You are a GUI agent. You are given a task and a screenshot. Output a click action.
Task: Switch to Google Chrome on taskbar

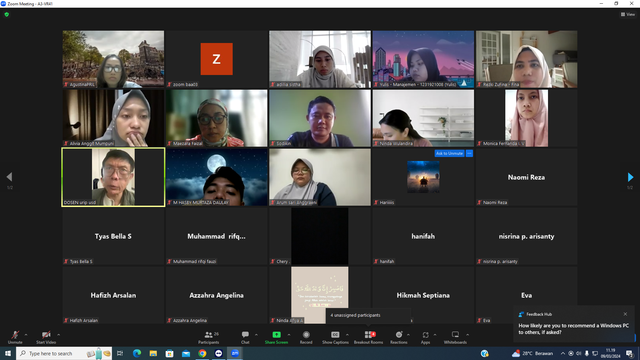tap(202, 353)
